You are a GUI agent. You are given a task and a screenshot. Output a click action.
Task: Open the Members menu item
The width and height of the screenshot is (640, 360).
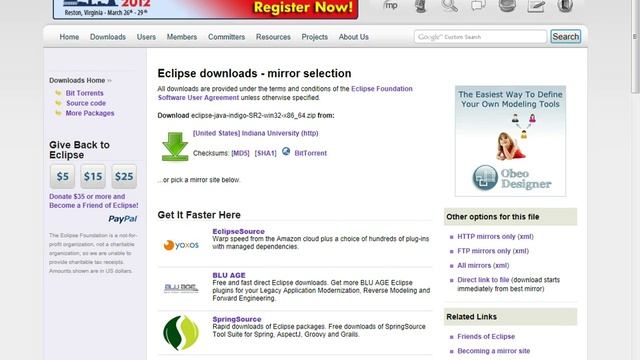182,37
